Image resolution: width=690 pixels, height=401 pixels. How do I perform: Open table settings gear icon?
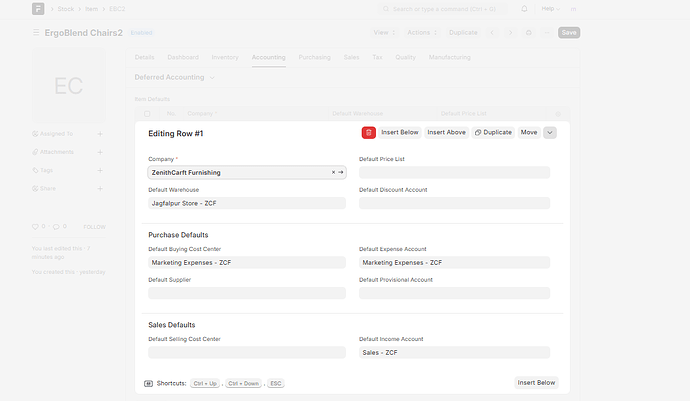pyautogui.click(x=558, y=114)
